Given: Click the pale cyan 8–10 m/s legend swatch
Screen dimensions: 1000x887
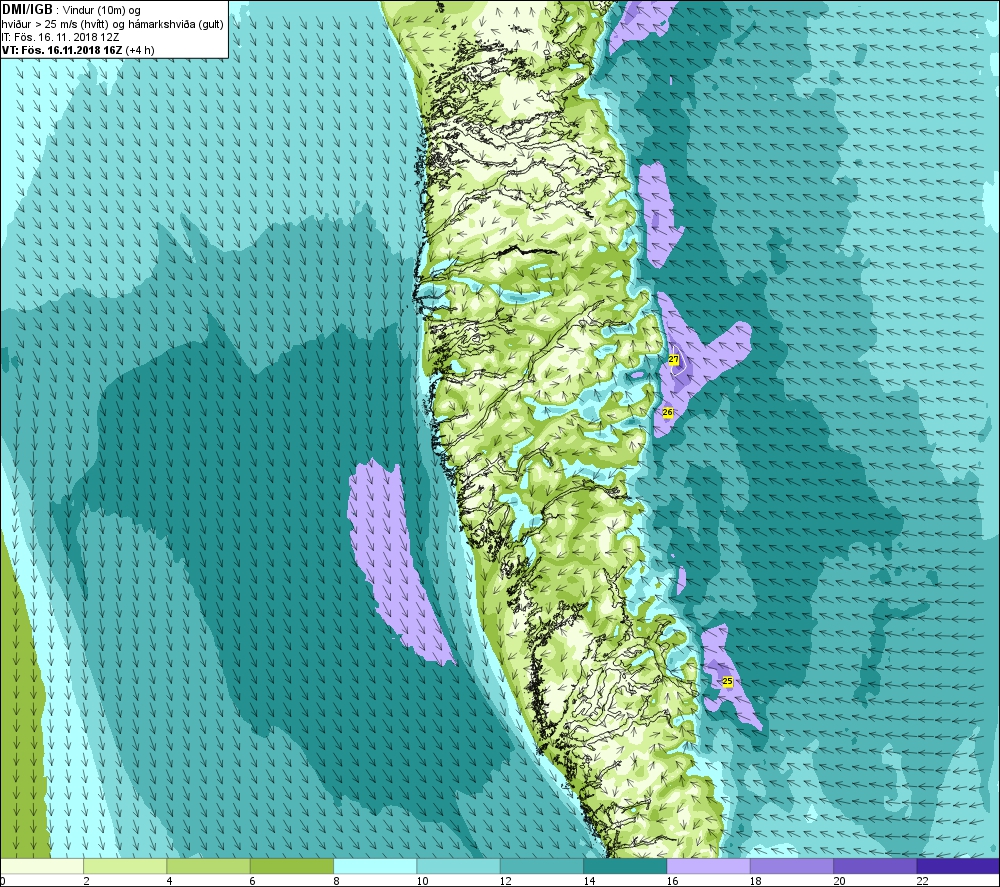Looking at the screenshot, I should click(375, 866).
